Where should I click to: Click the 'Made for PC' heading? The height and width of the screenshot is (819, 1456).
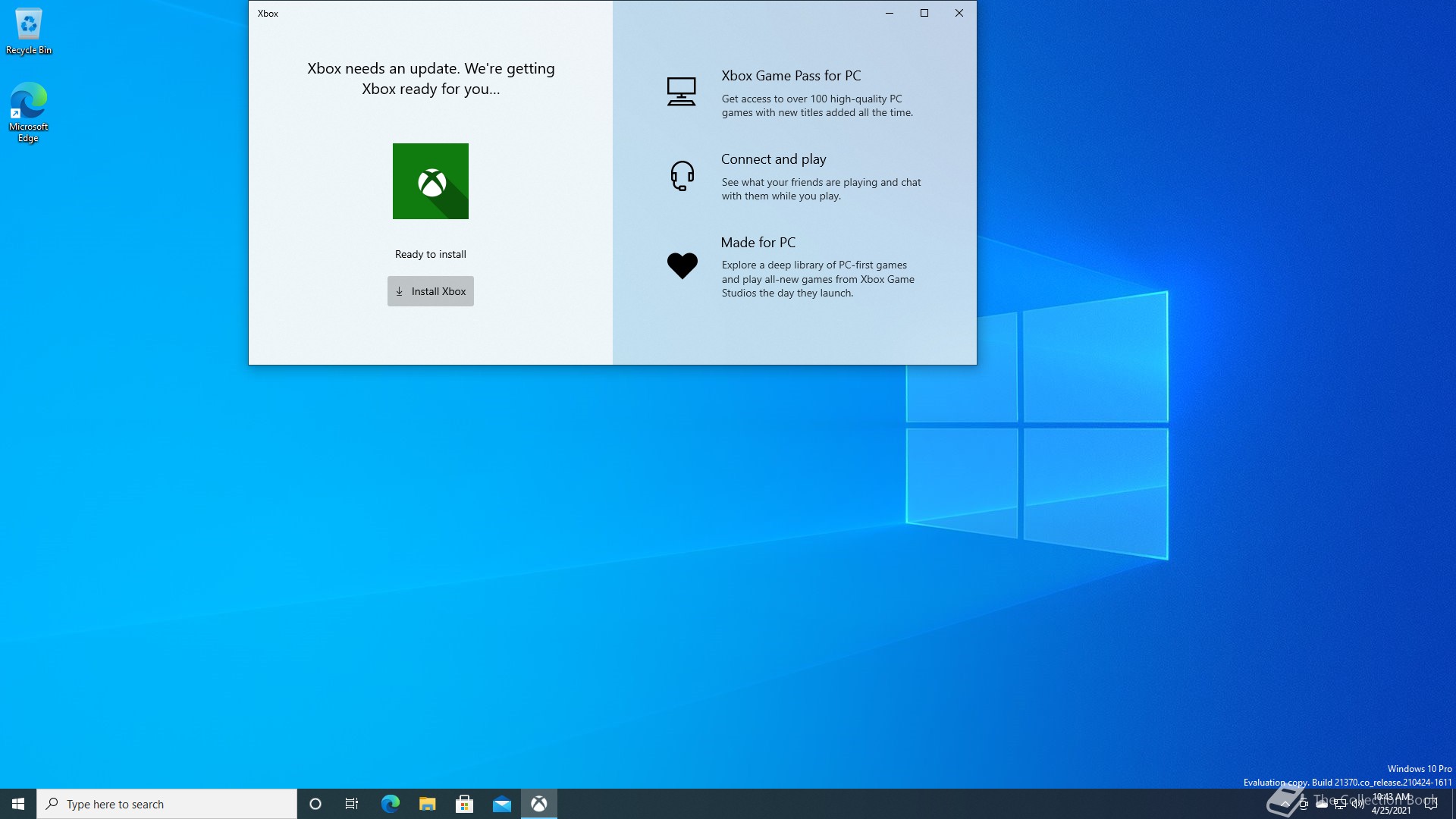click(x=758, y=243)
